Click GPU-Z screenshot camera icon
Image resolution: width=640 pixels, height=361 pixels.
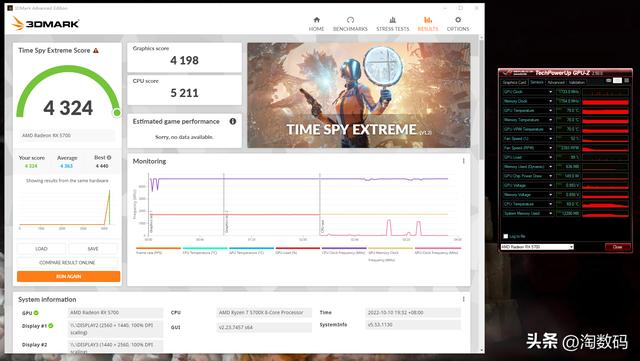pyautogui.click(x=609, y=81)
